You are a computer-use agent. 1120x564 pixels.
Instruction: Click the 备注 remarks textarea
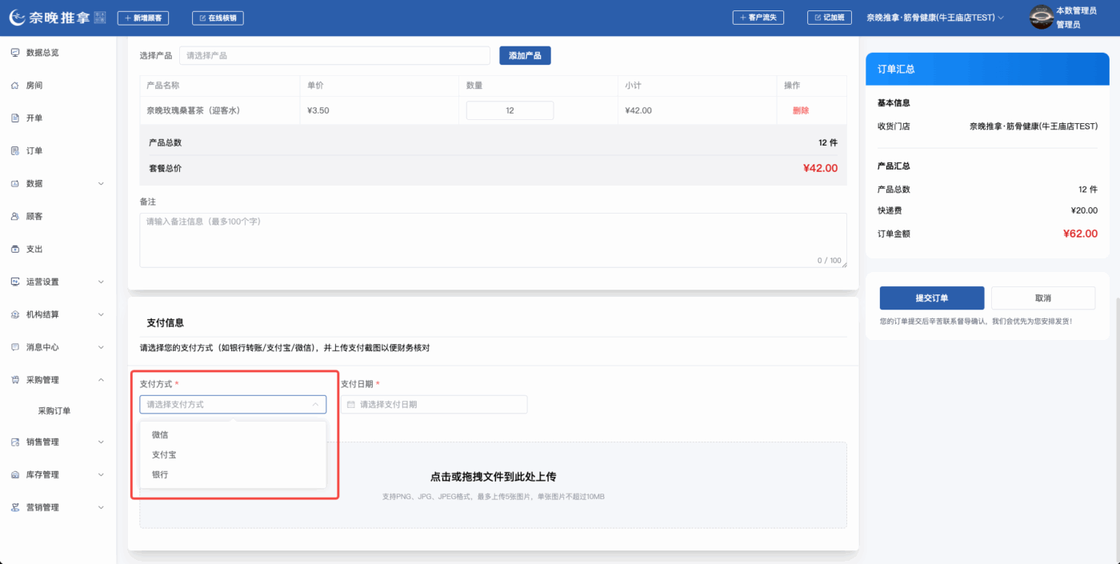[x=493, y=241]
